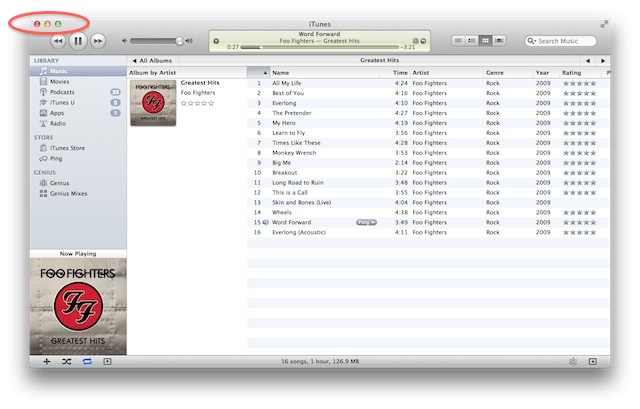Open Ping dropdown on Word Forward
Viewport: 640px width, 409px height.
point(366,222)
